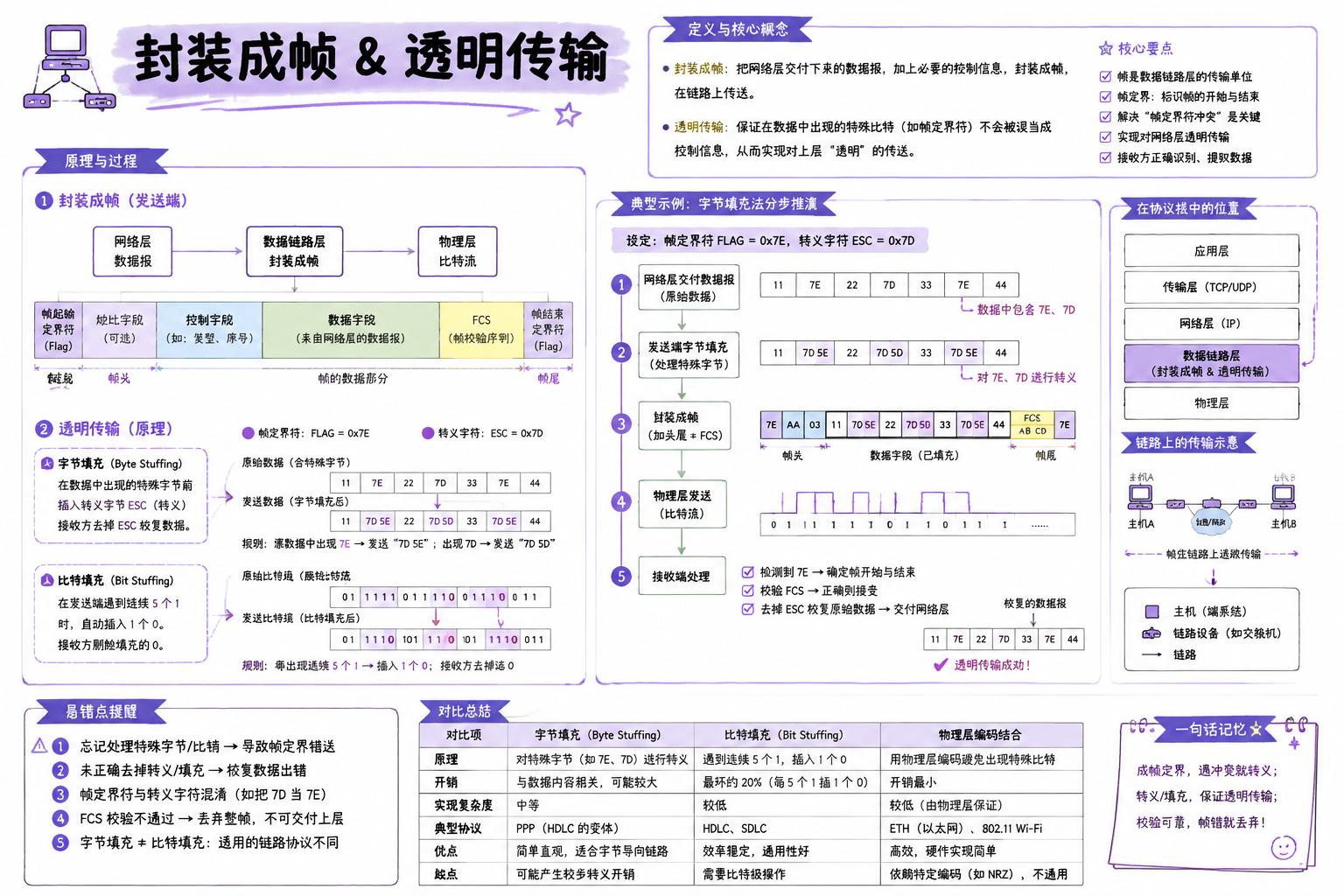Click the 传输层 (TCP/UDP) stack box
This screenshot has height=896, width=1344.
click(1211, 287)
